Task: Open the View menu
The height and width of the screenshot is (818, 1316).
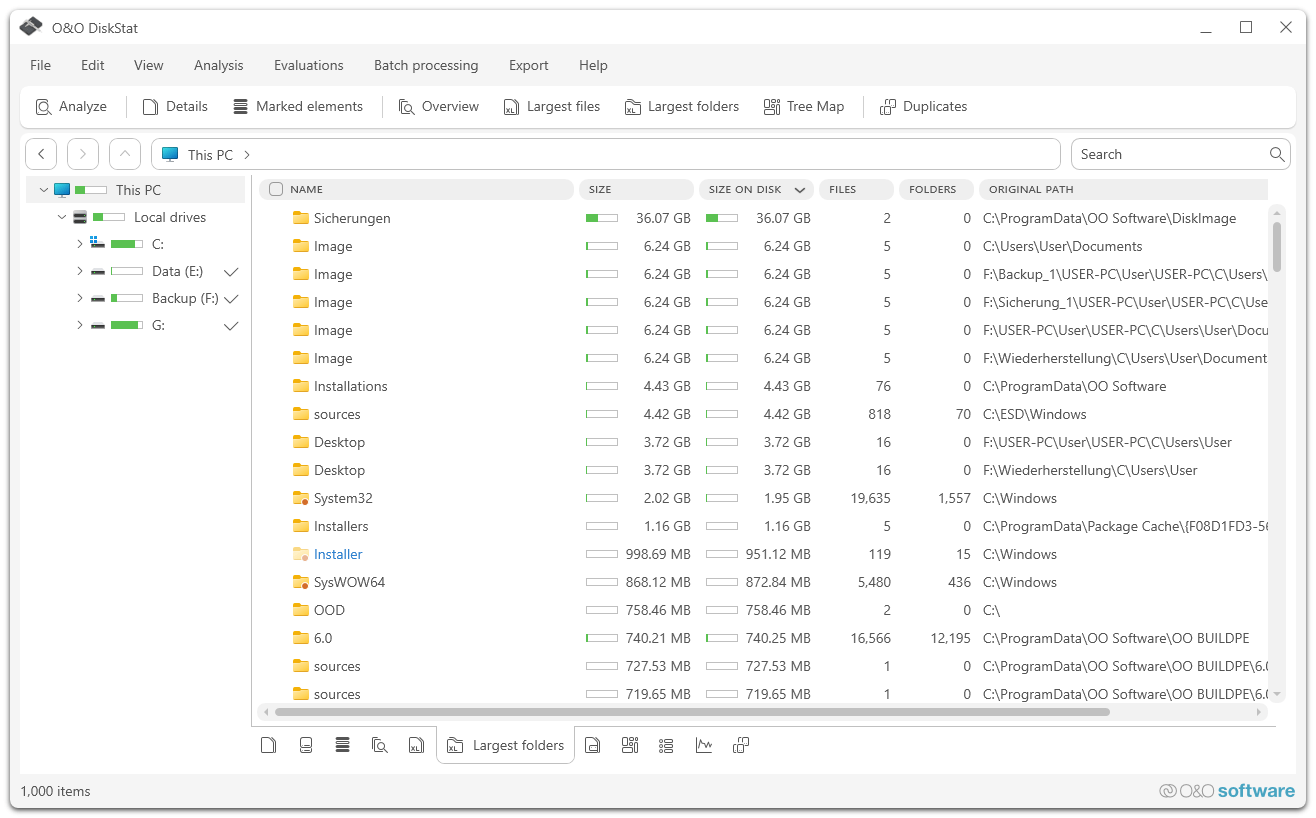Action: 148,65
